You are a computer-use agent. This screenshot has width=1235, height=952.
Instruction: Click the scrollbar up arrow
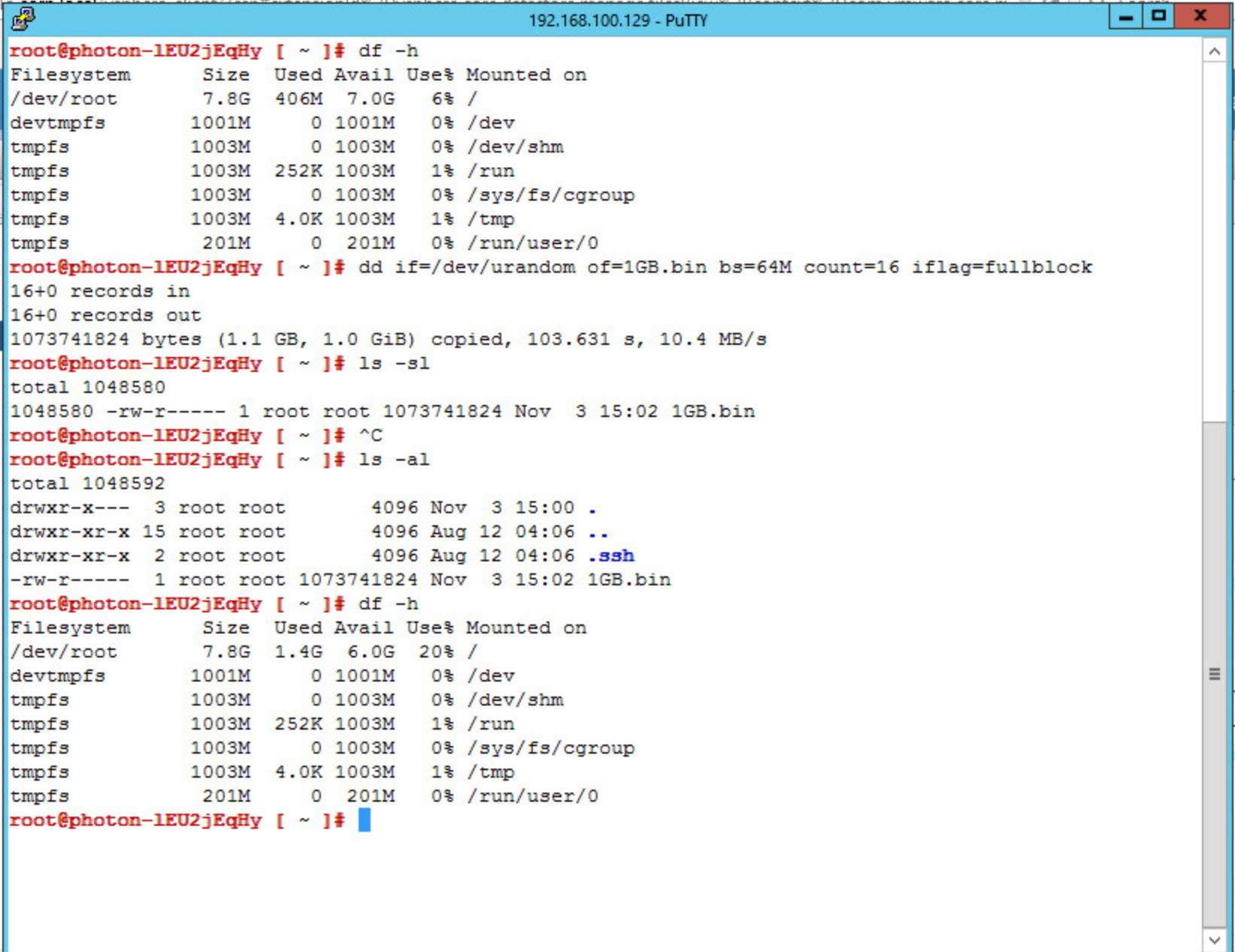(x=1214, y=51)
